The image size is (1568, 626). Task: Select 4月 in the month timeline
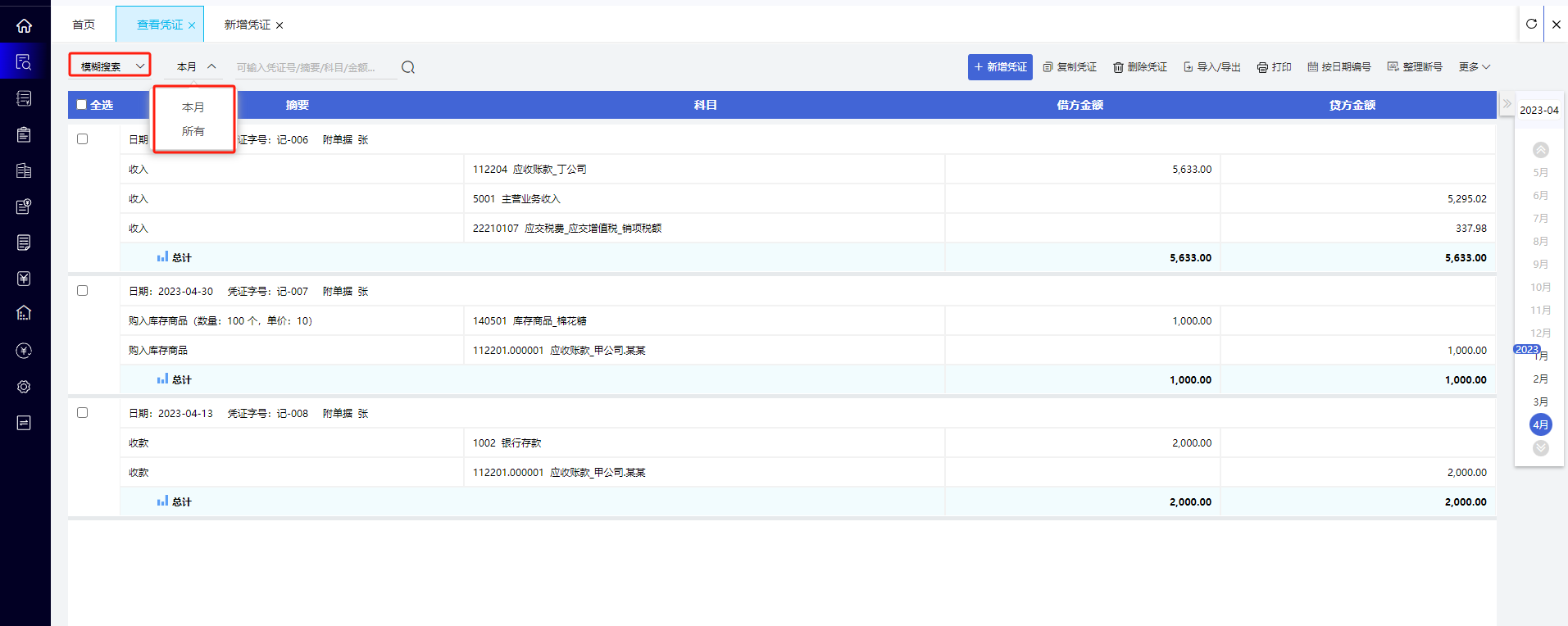(1541, 424)
